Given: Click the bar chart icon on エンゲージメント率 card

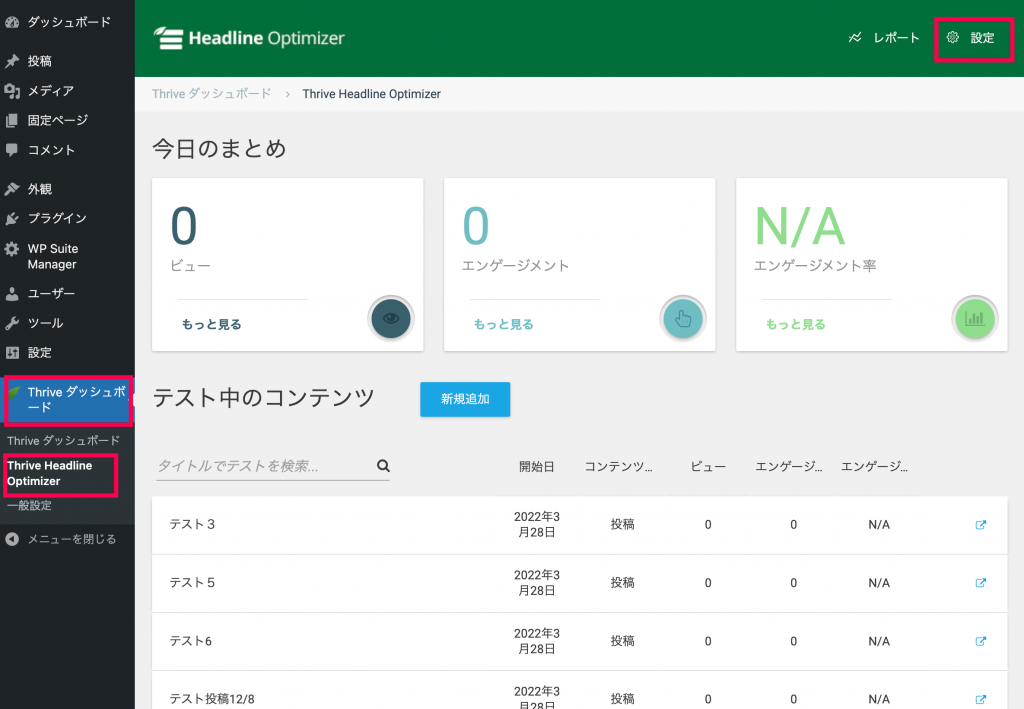Looking at the screenshot, I should coord(974,318).
